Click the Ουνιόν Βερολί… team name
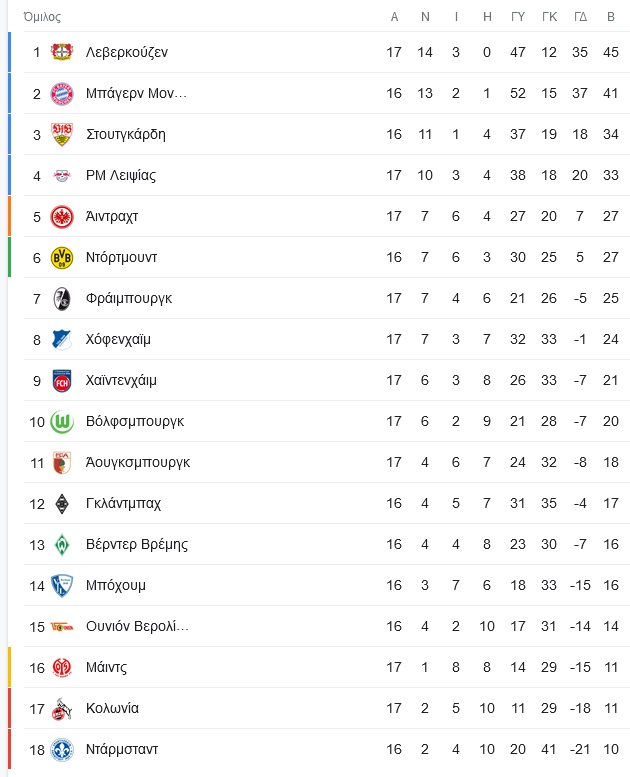 [137, 626]
